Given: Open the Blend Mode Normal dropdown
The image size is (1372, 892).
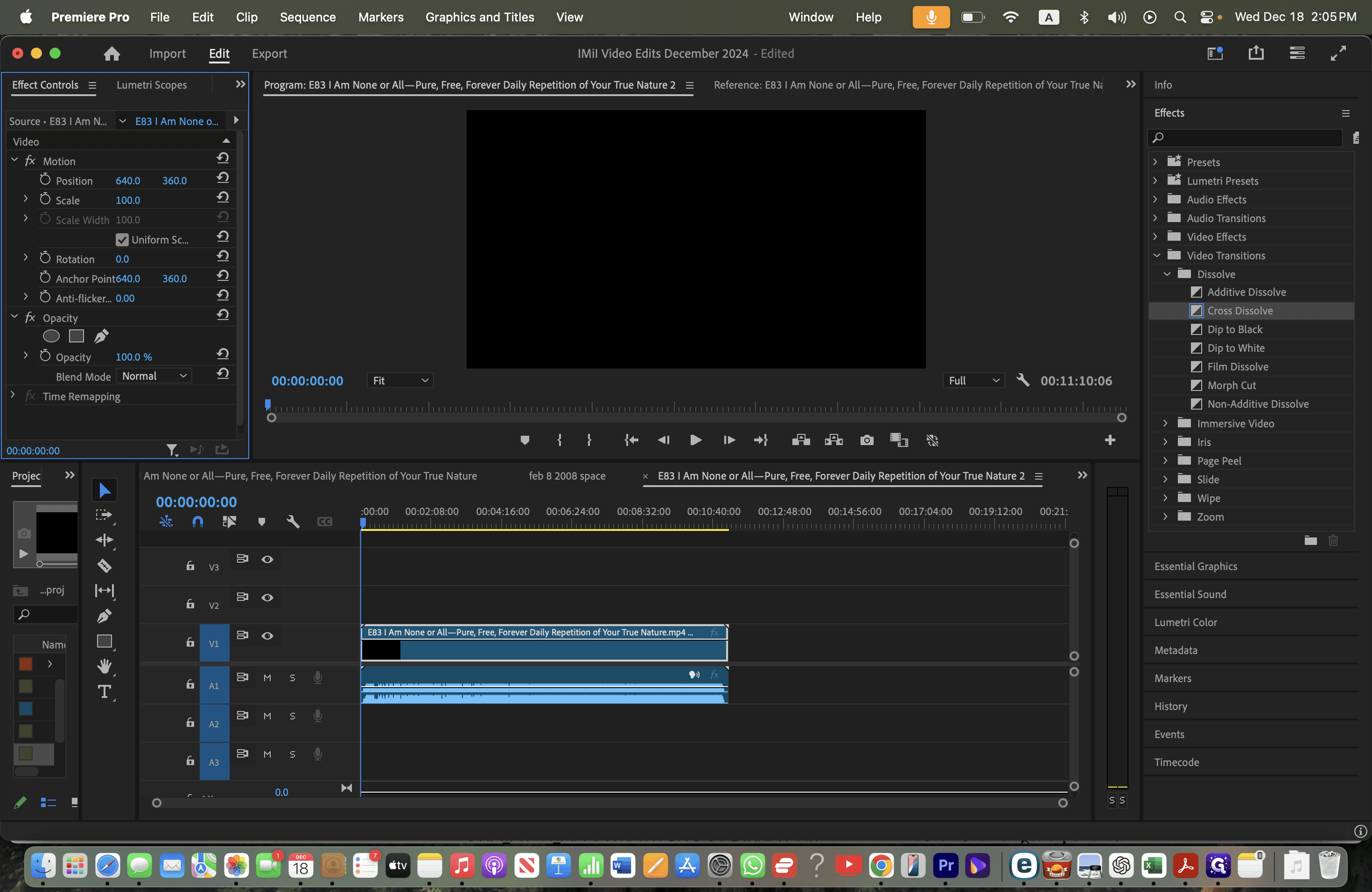Looking at the screenshot, I should tap(154, 376).
